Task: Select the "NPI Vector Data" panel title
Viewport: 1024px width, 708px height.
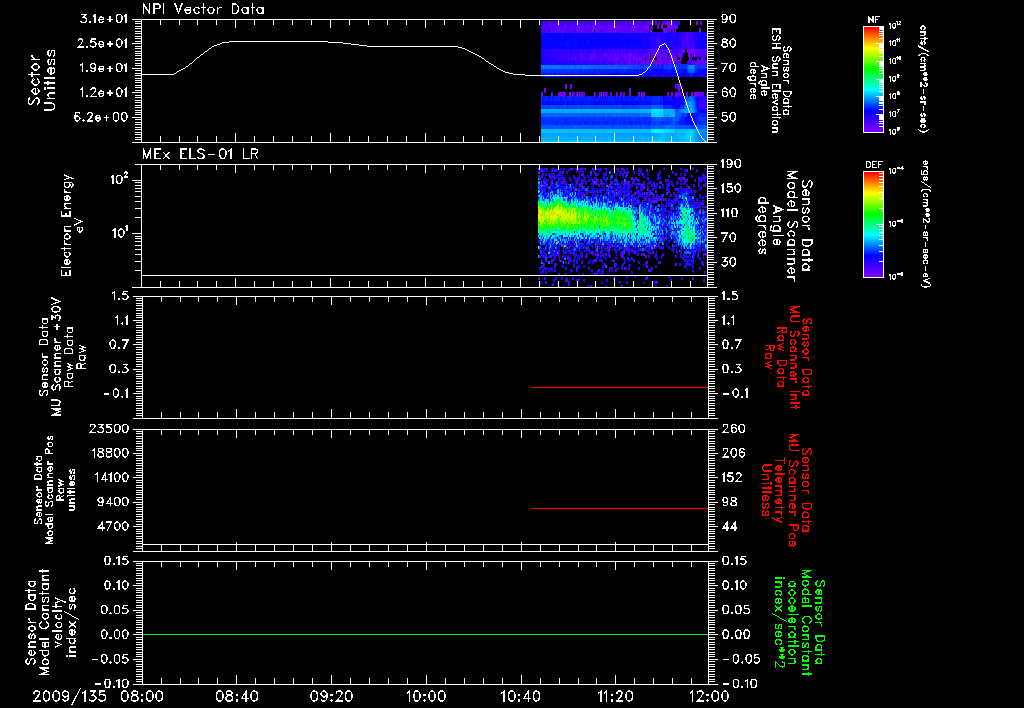Action: (203, 9)
